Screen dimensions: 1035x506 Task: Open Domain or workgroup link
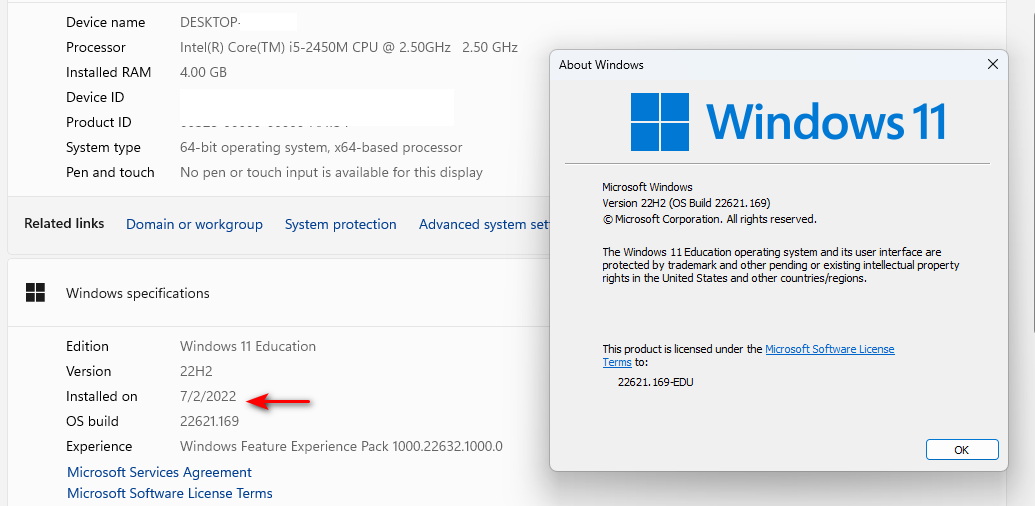tap(194, 224)
